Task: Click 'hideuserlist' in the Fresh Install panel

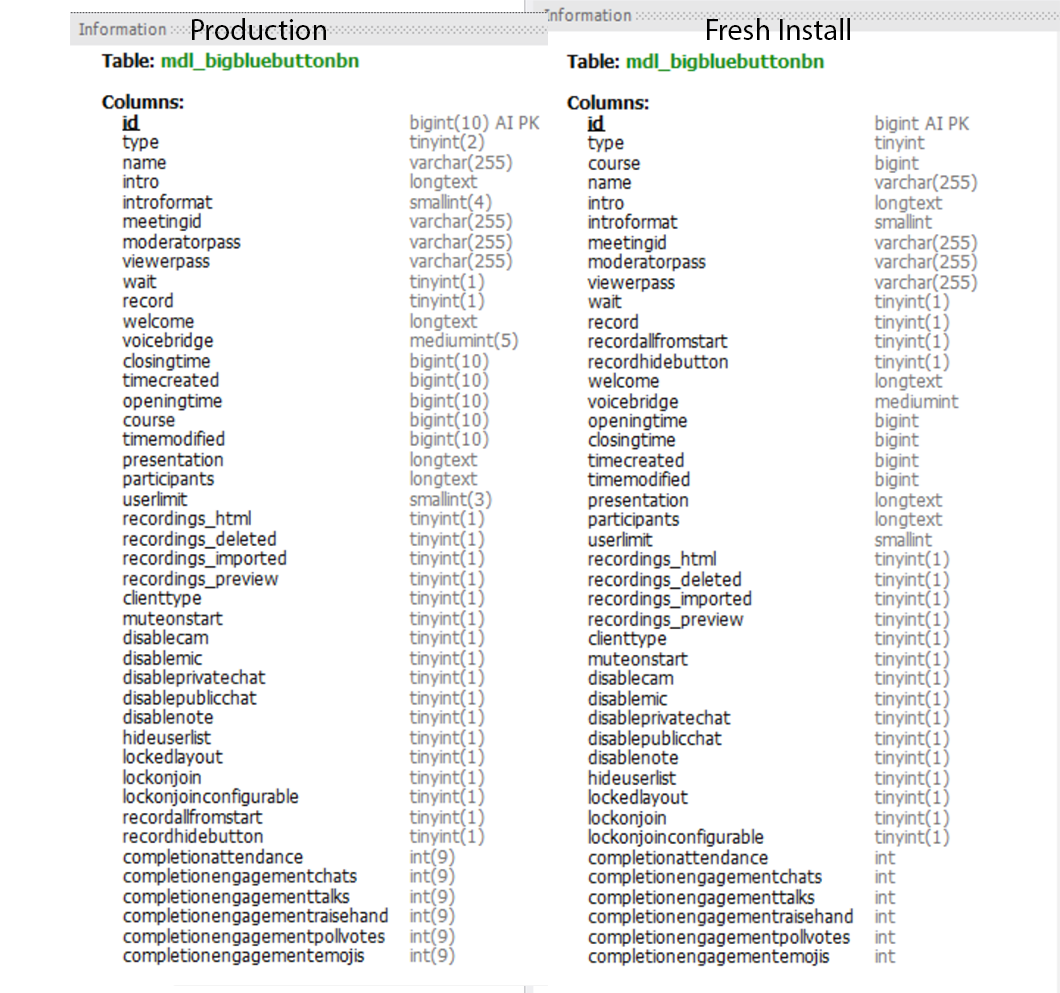Action: point(631,779)
